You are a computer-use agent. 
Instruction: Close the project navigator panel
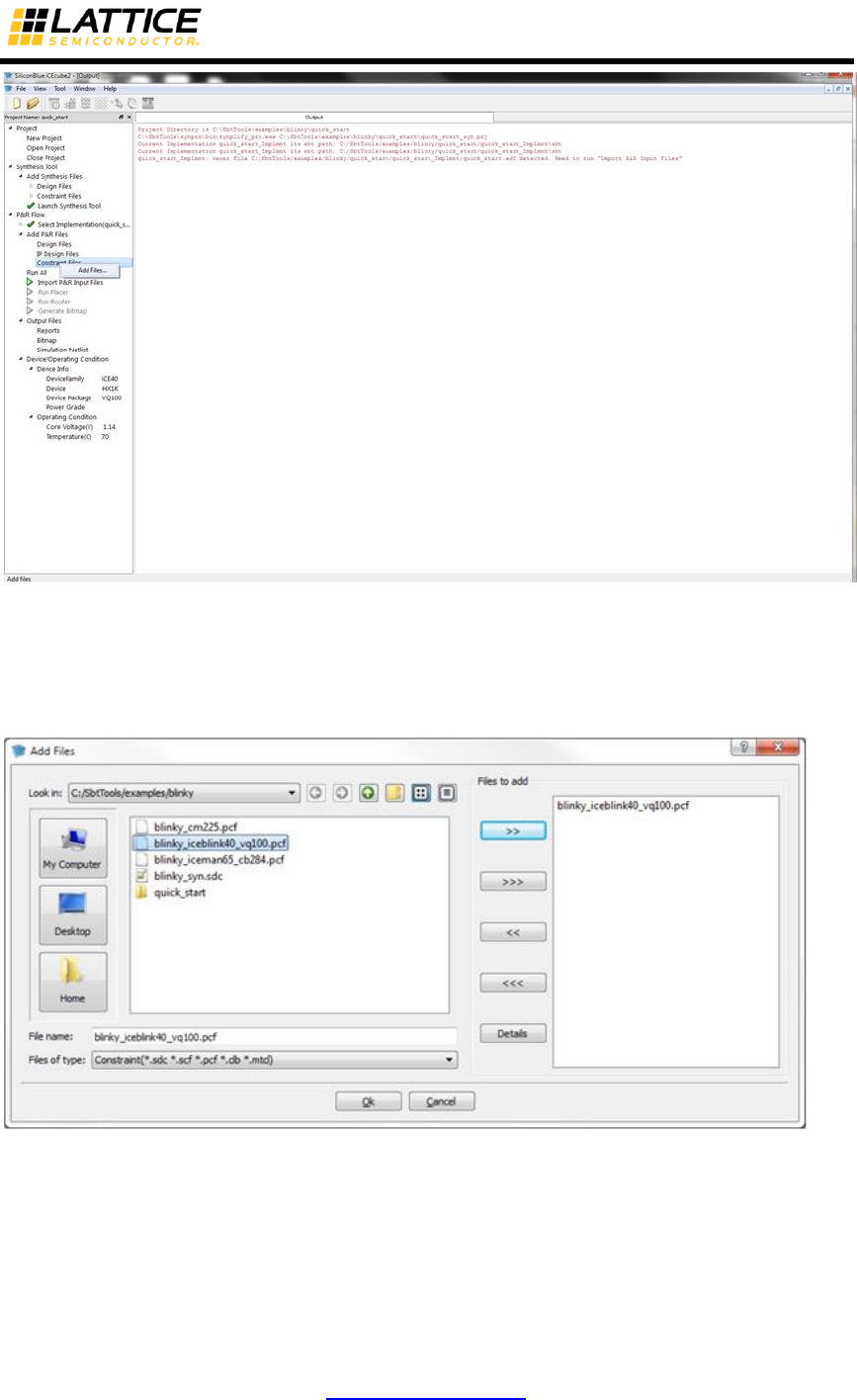point(129,117)
